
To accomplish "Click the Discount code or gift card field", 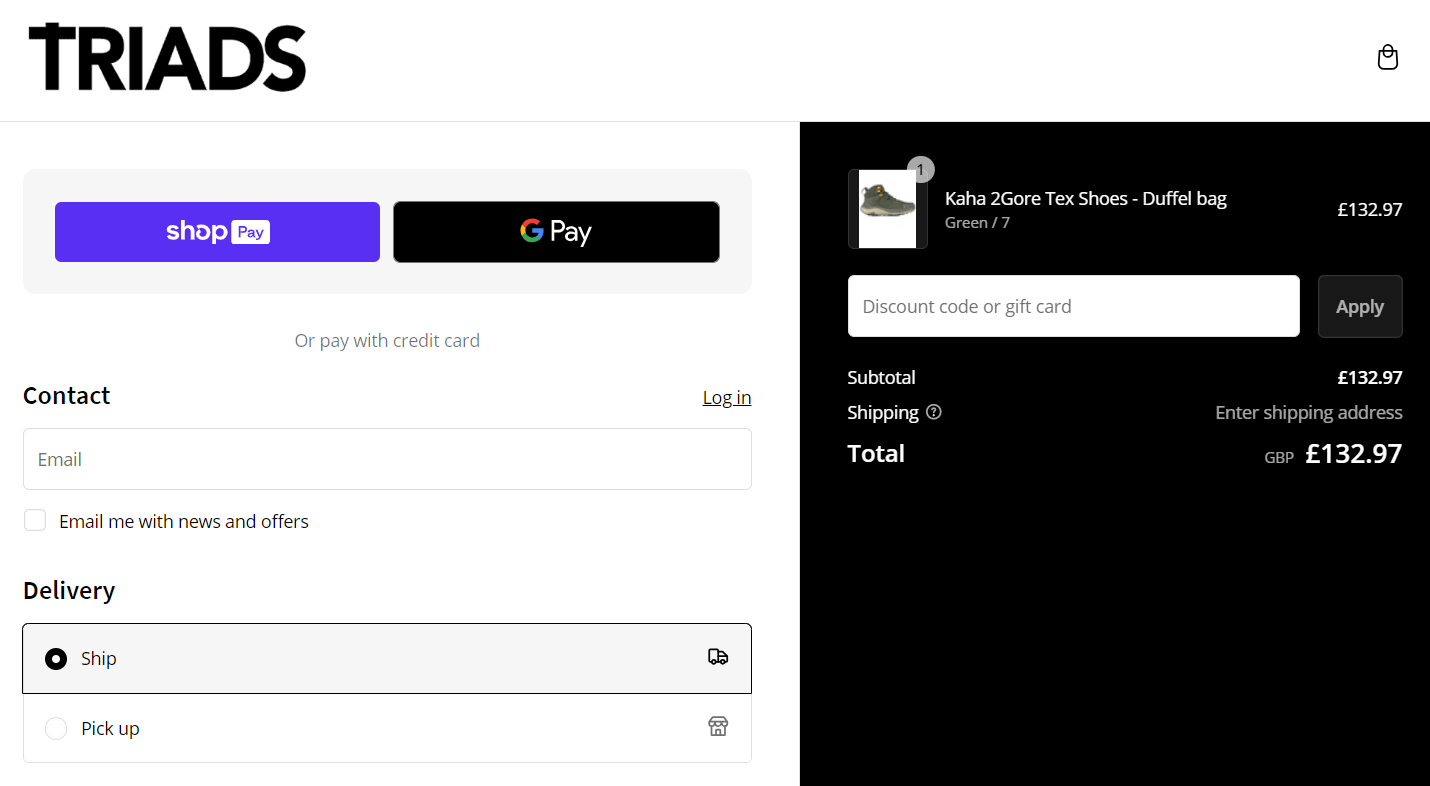I will 1073,306.
